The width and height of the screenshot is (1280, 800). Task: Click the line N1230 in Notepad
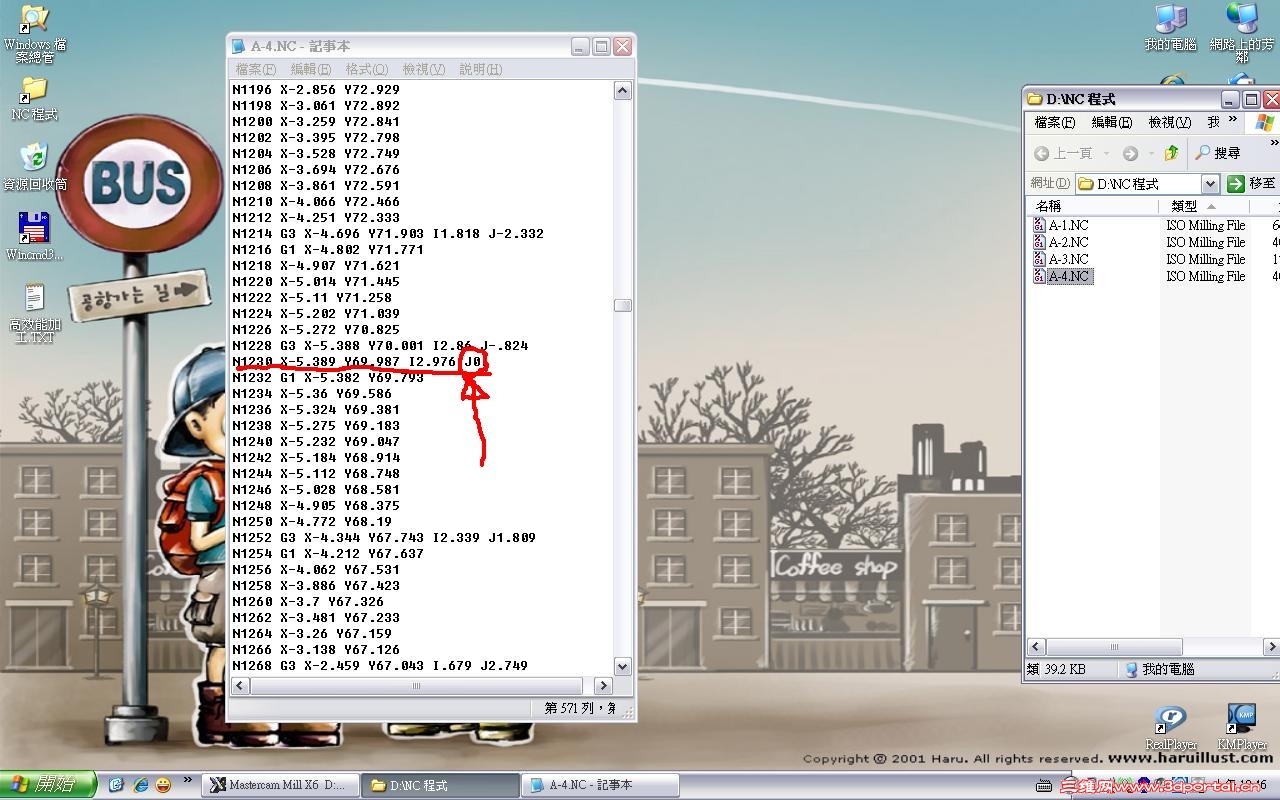358,361
